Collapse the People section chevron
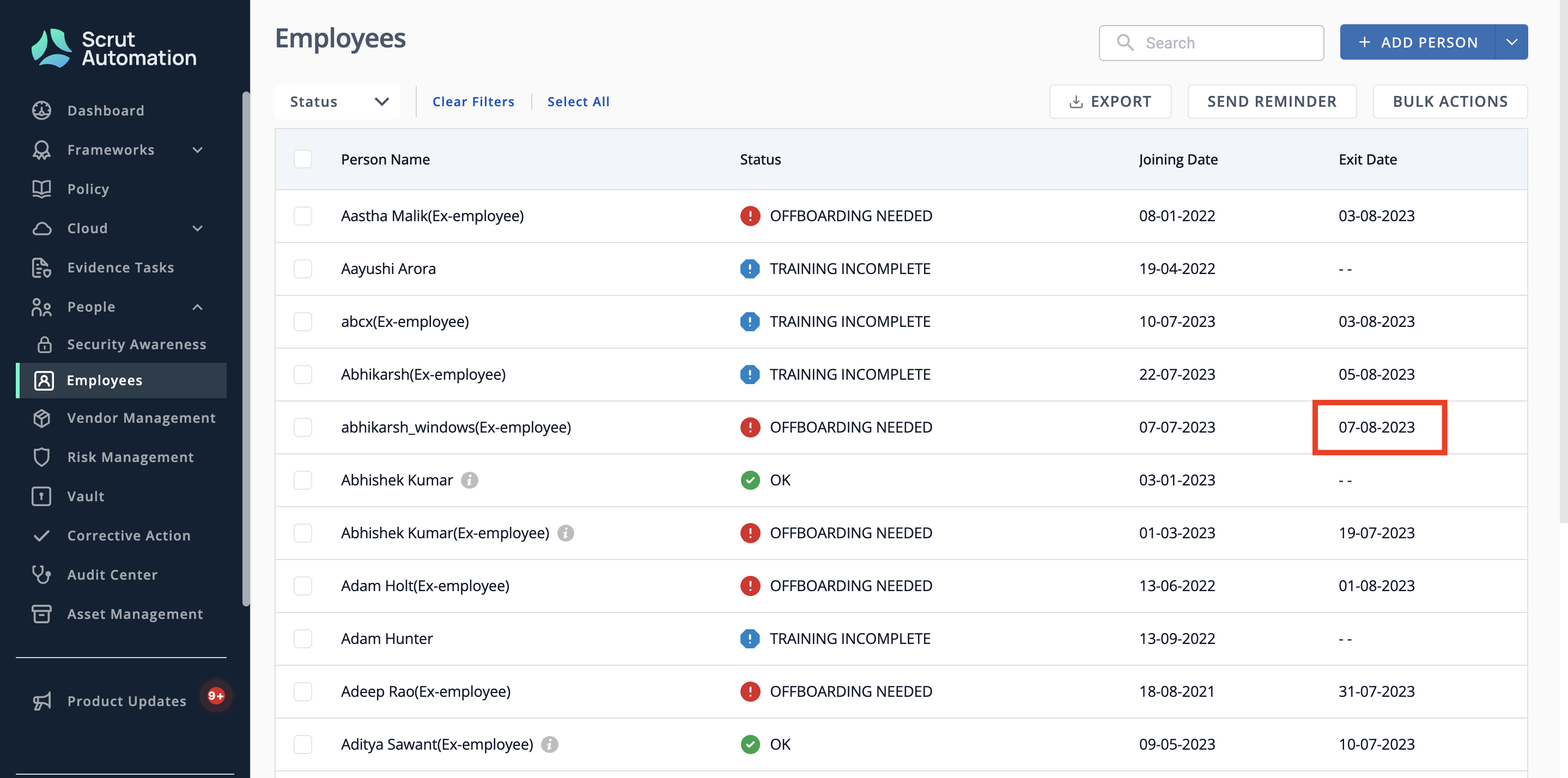This screenshot has height=778, width=1568. (198, 307)
